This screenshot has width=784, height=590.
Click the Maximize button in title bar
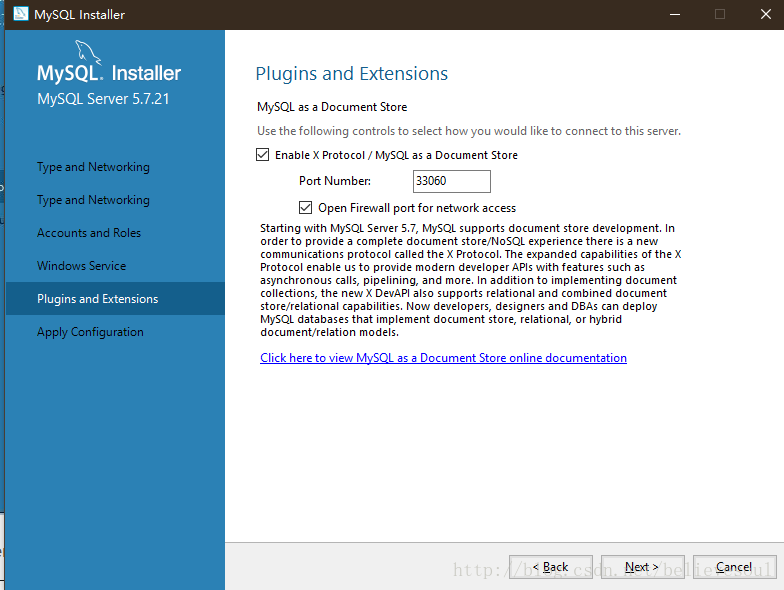[x=720, y=14]
